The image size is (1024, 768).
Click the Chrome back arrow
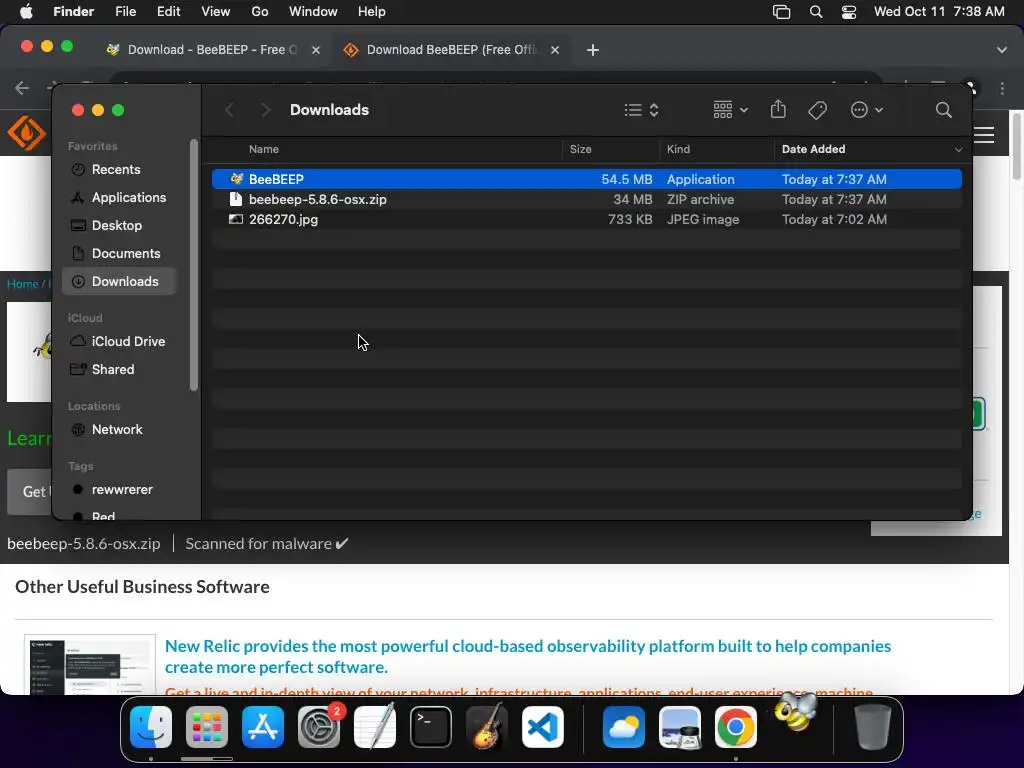22,88
